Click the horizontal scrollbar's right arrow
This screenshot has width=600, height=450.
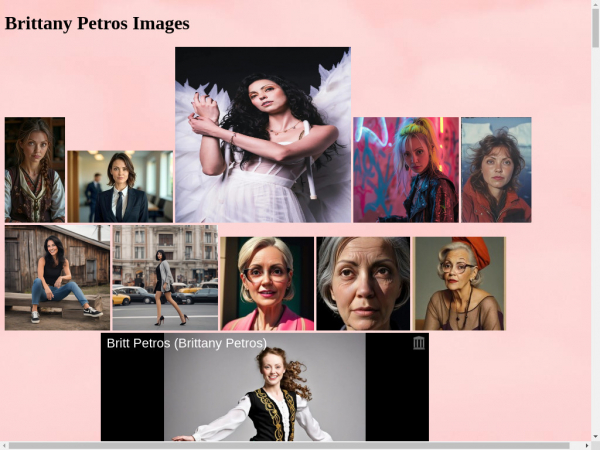(x=585, y=445)
